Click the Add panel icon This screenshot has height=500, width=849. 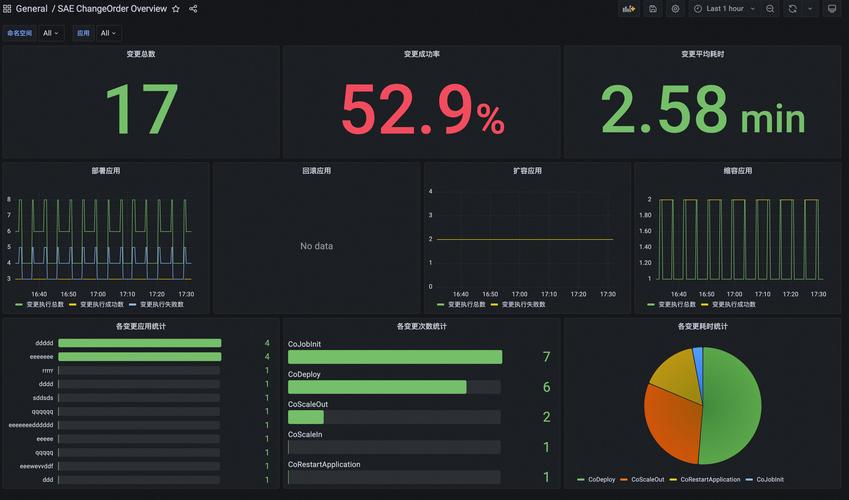coord(628,9)
